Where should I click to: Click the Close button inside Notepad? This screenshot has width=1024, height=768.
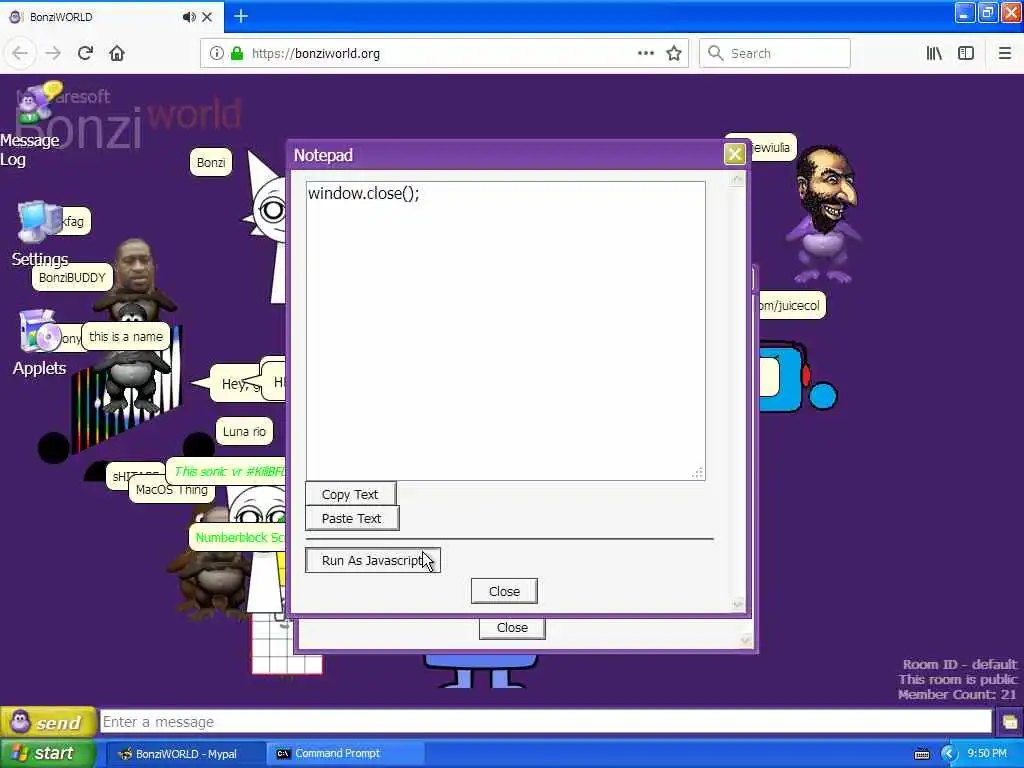click(504, 591)
